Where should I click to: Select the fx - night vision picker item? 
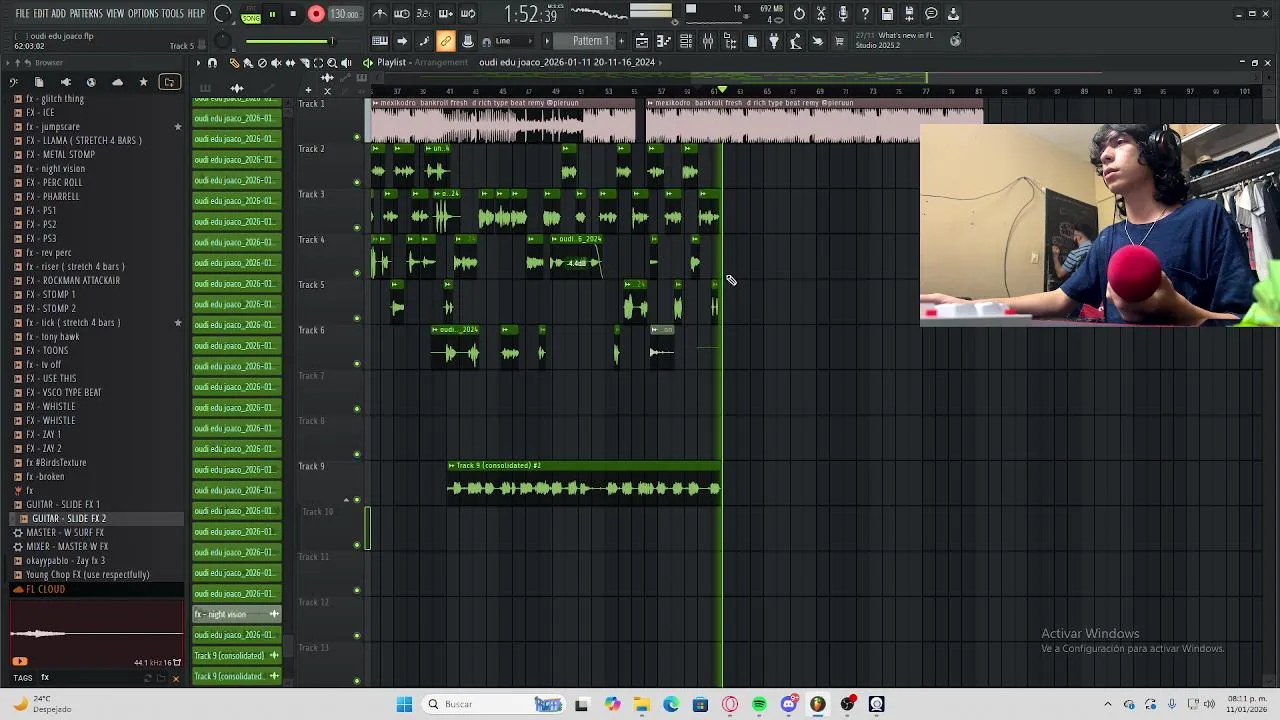pos(237,614)
